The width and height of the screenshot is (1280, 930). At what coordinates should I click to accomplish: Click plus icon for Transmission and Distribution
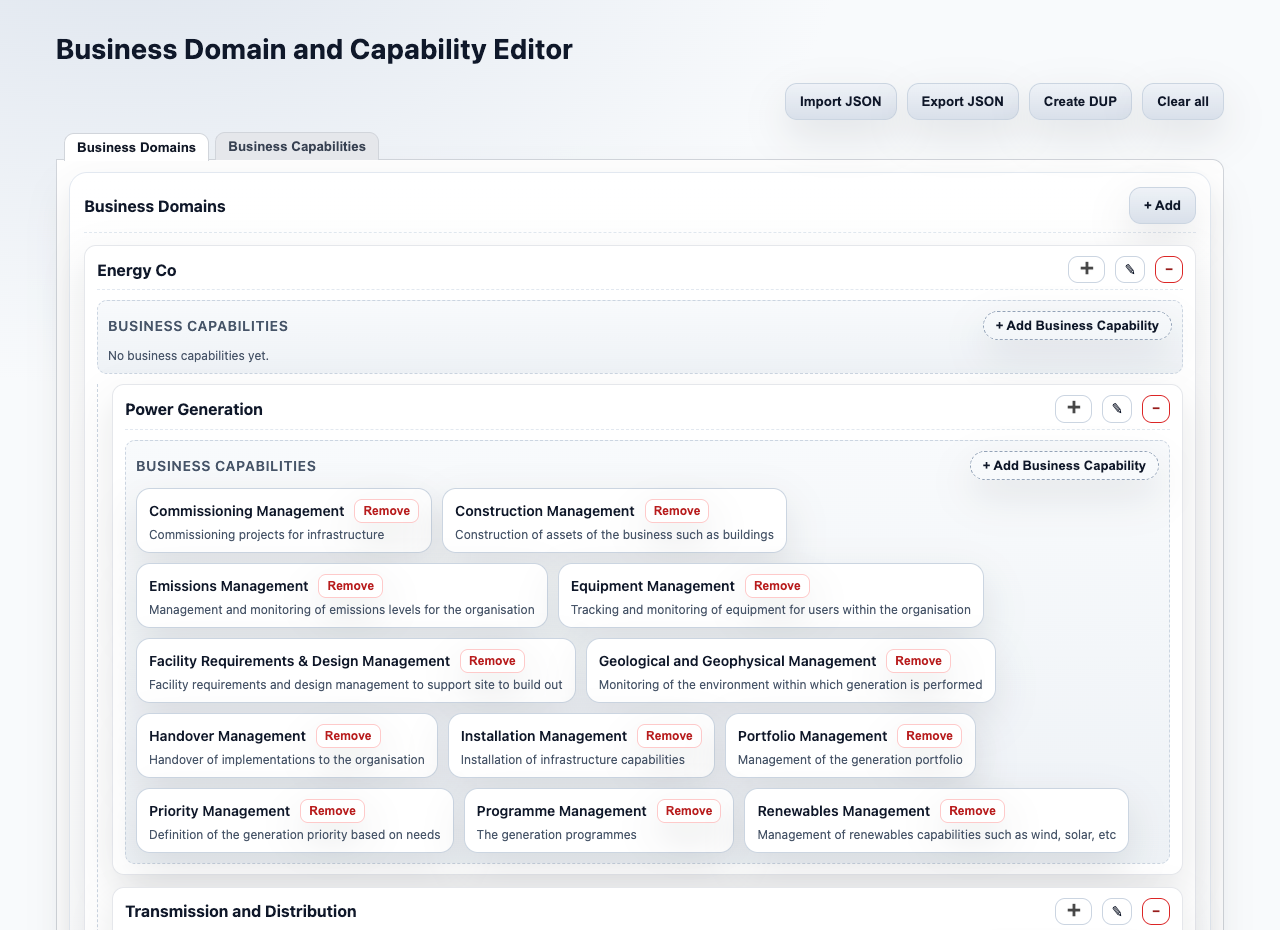(1073, 911)
